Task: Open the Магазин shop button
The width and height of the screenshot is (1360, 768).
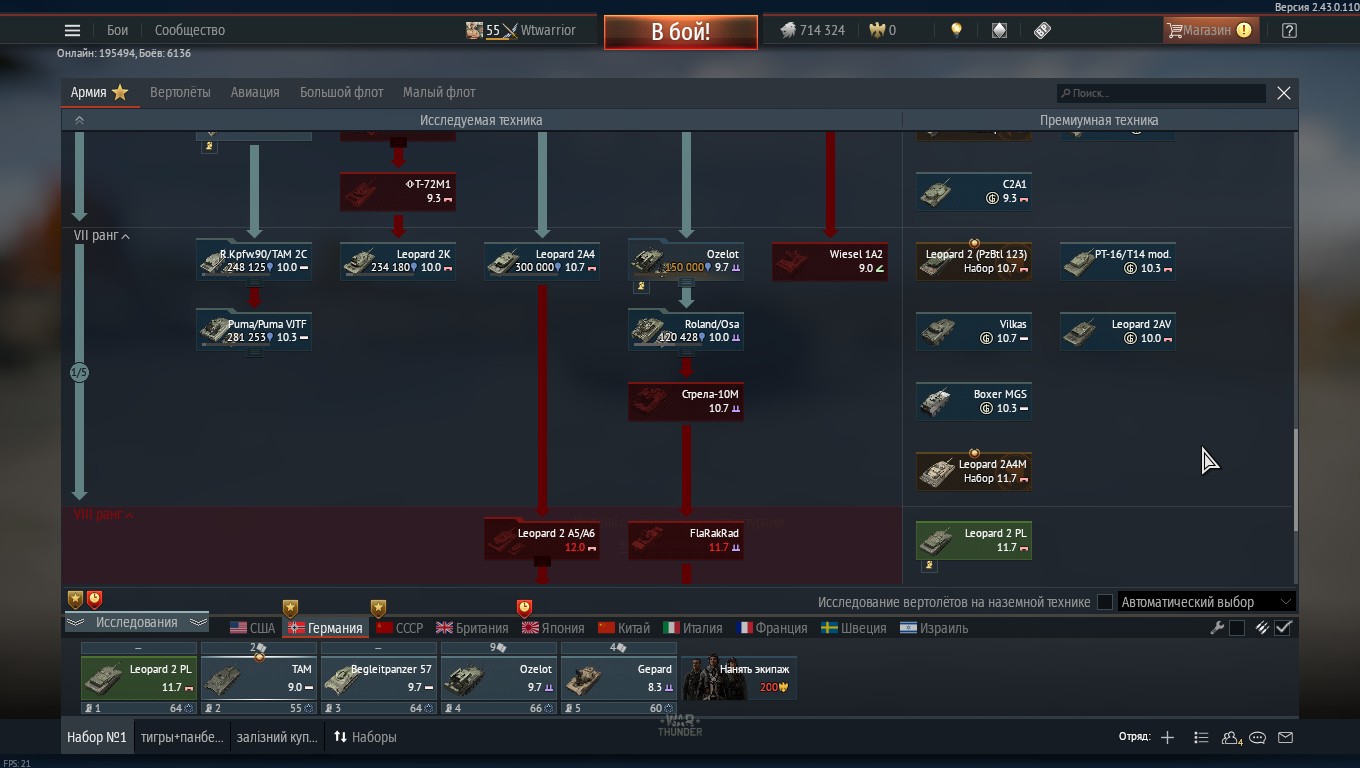Action: [x=1209, y=30]
